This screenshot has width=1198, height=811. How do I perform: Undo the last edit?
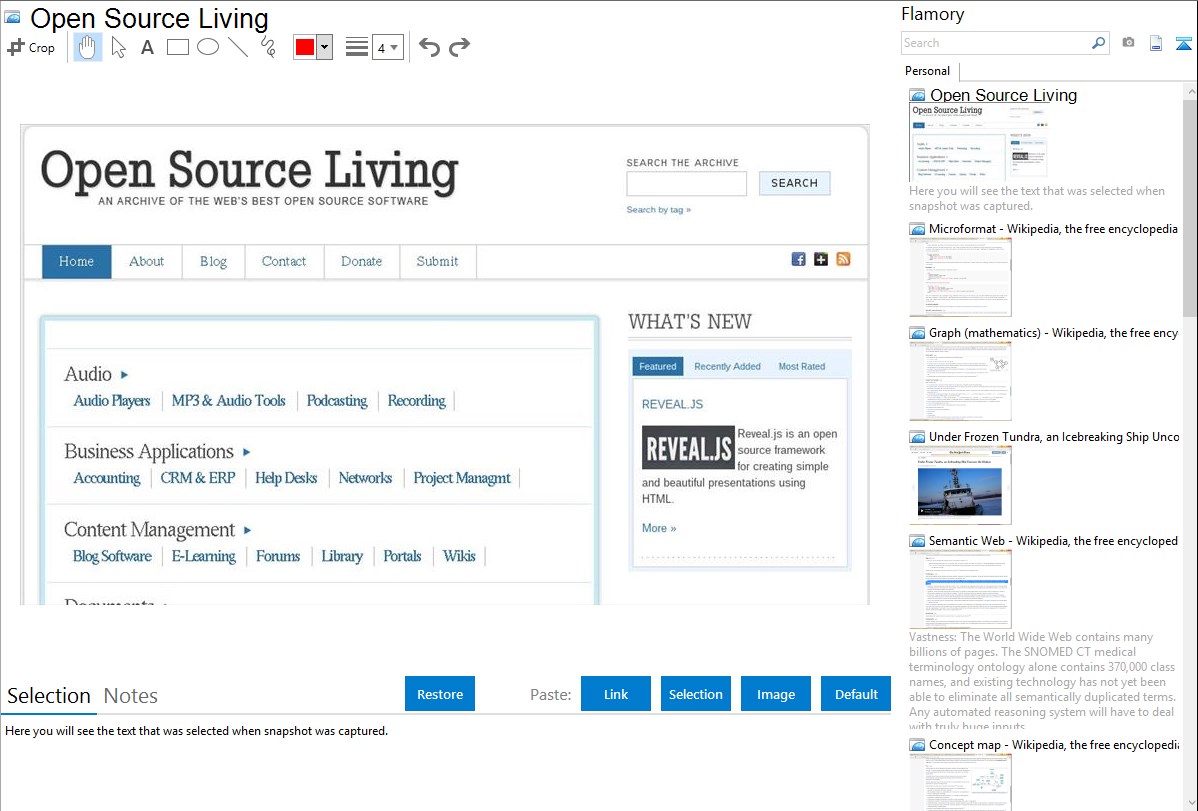pos(429,47)
